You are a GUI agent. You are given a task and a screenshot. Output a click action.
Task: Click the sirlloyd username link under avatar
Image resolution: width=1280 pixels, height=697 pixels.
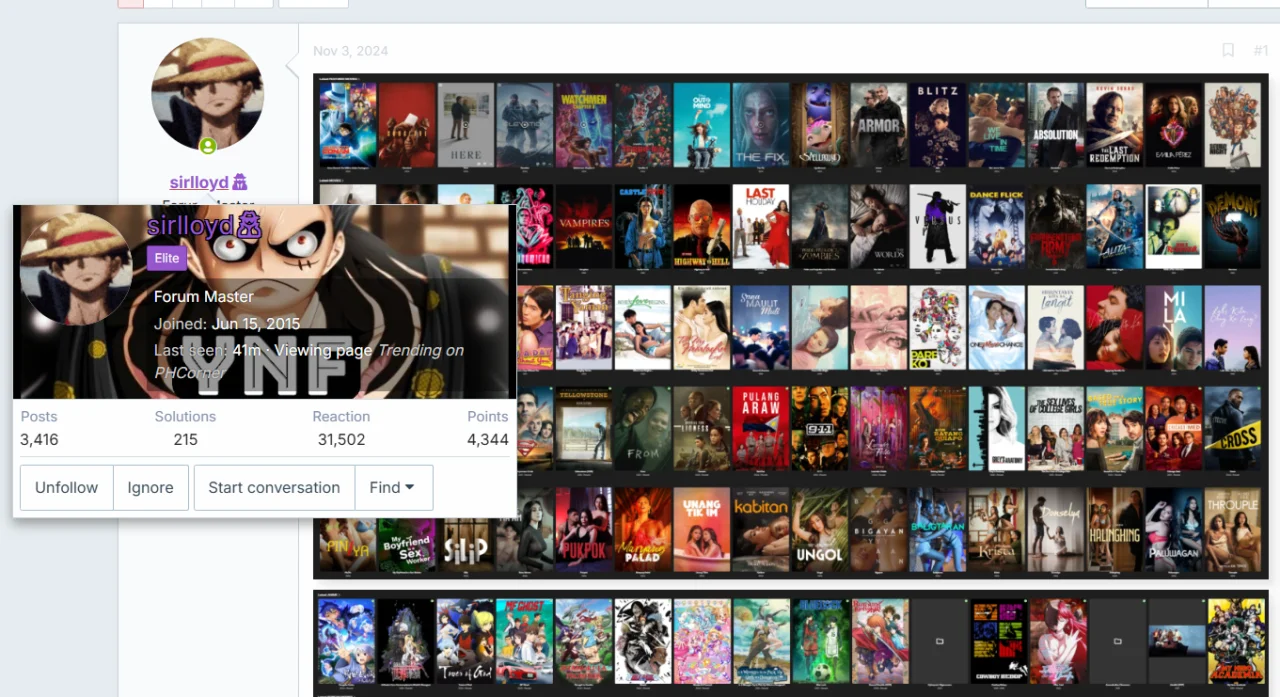click(x=199, y=182)
